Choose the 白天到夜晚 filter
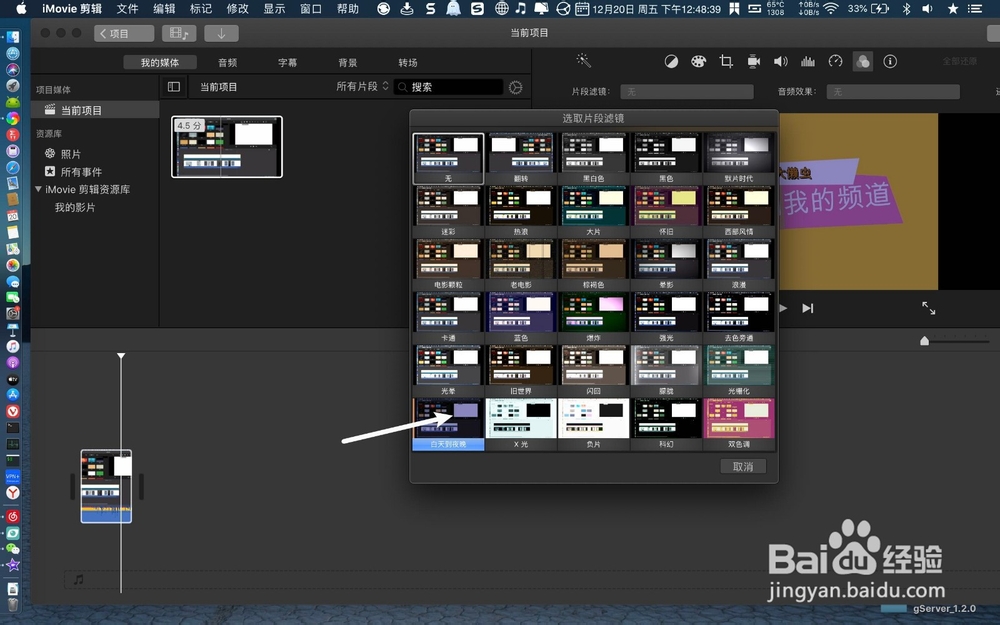This screenshot has height=625, width=1000. (x=448, y=423)
